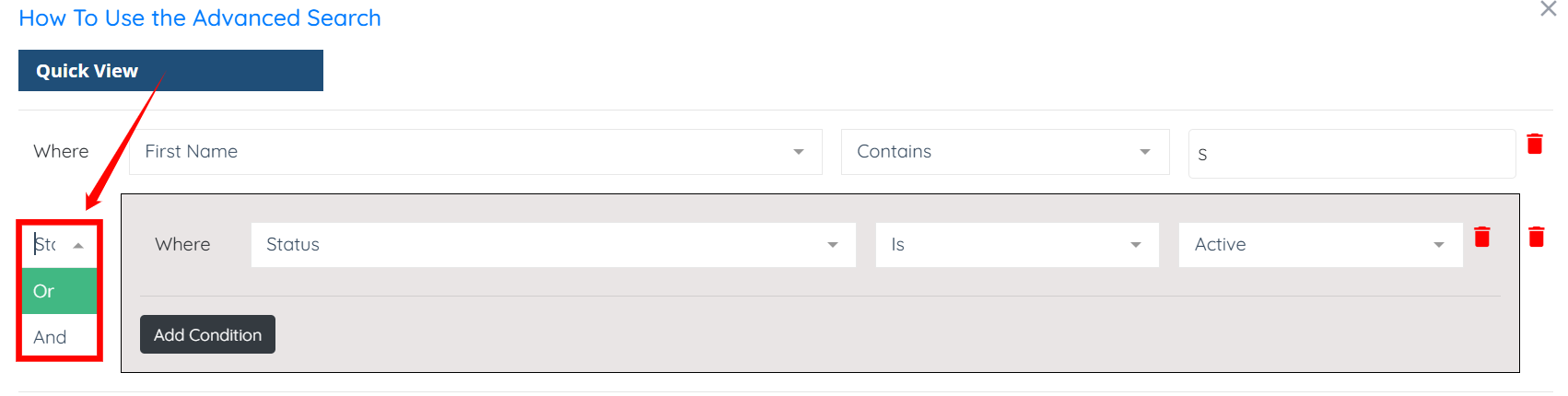Open the How To Use the Advanced Search link
This screenshot has width=1568, height=396.
click(200, 18)
